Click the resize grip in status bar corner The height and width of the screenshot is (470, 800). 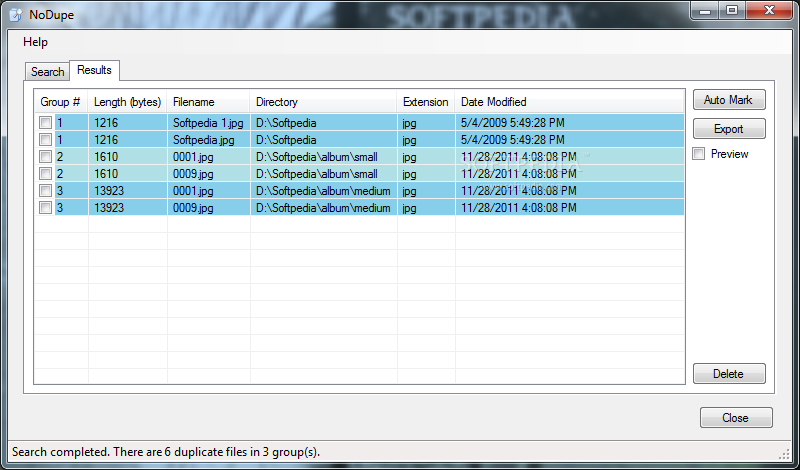click(x=785, y=454)
